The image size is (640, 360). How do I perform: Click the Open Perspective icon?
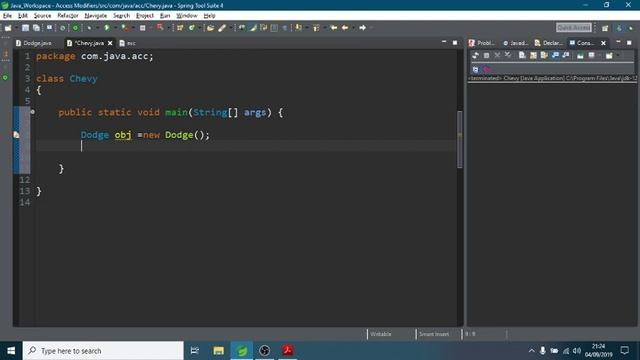[x=605, y=28]
